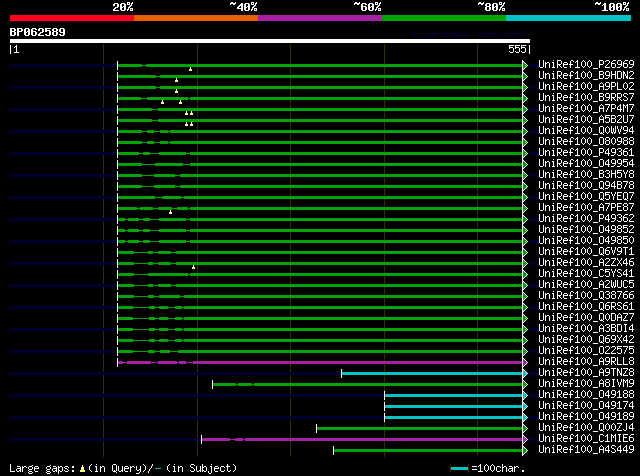Select UniRef100_A9TNZ8 label
The height and width of the screenshot is (476, 640).
pyautogui.click(x=586, y=373)
